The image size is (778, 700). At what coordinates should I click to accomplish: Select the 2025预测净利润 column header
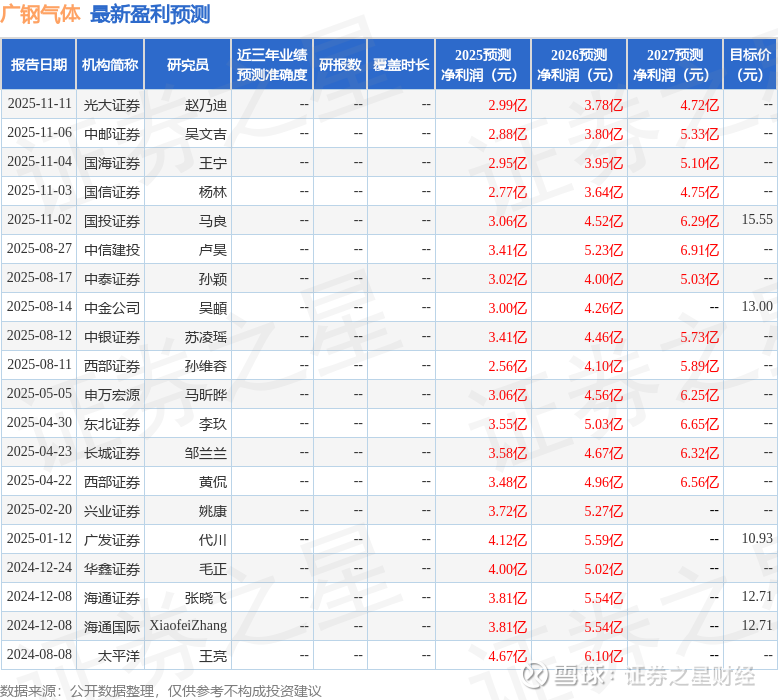click(483, 64)
